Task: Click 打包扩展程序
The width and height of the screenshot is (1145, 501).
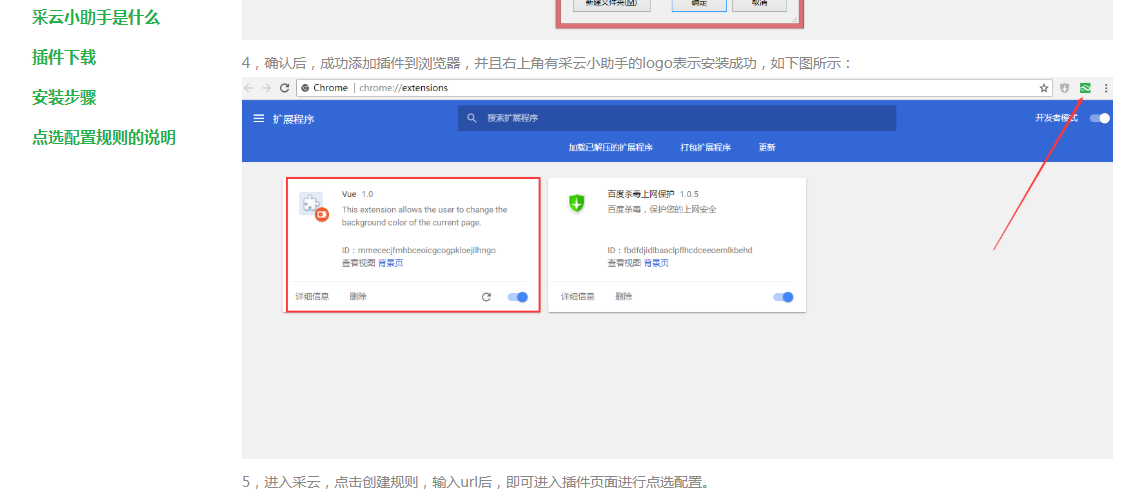Action: 705,148
